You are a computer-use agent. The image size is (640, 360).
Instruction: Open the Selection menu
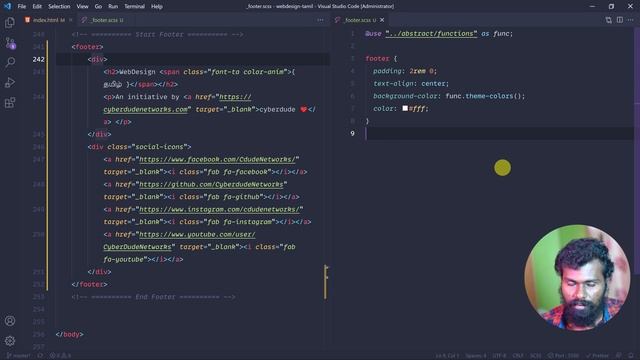coord(59,6)
